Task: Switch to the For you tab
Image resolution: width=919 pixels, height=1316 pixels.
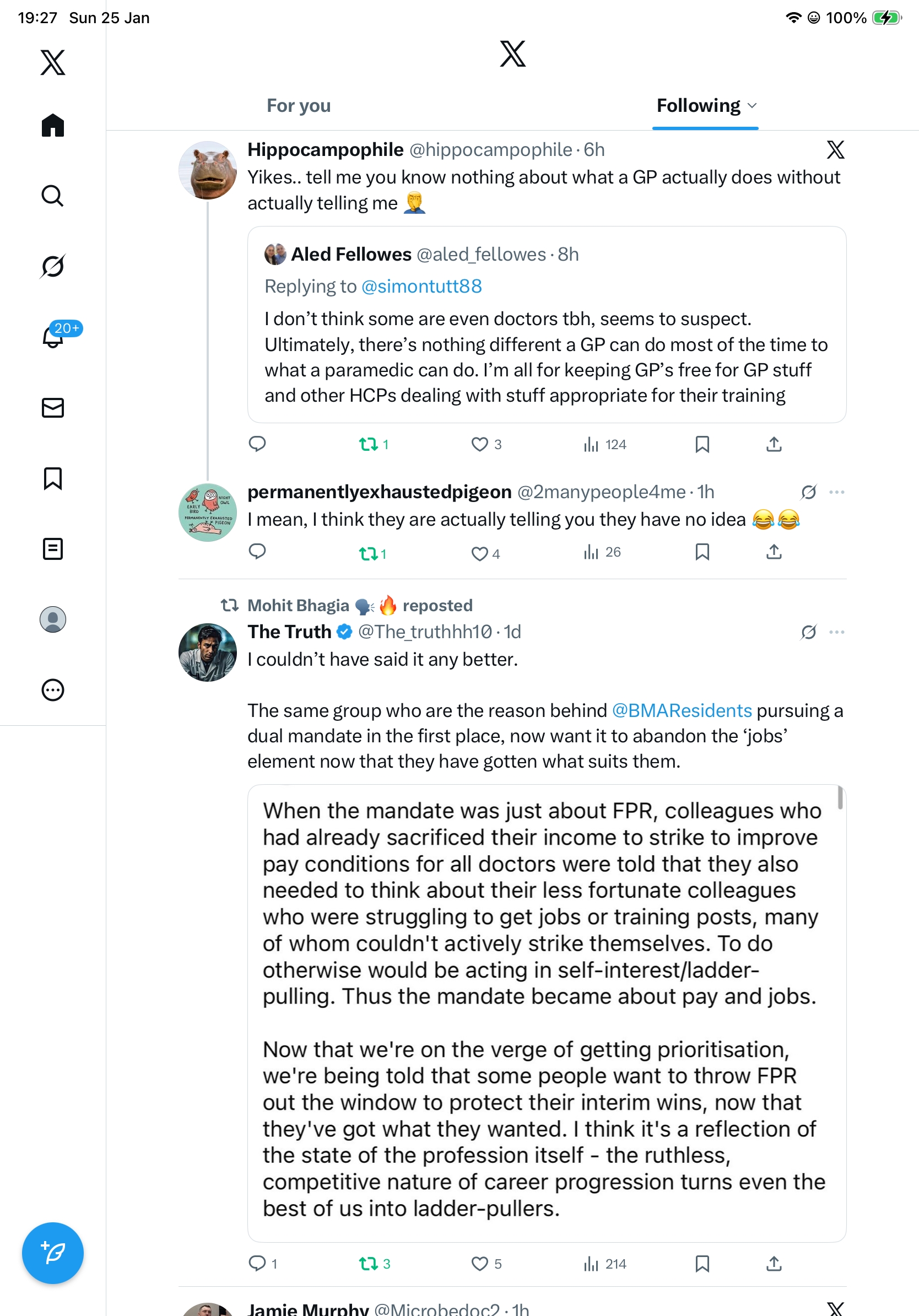Action: click(x=299, y=105)
